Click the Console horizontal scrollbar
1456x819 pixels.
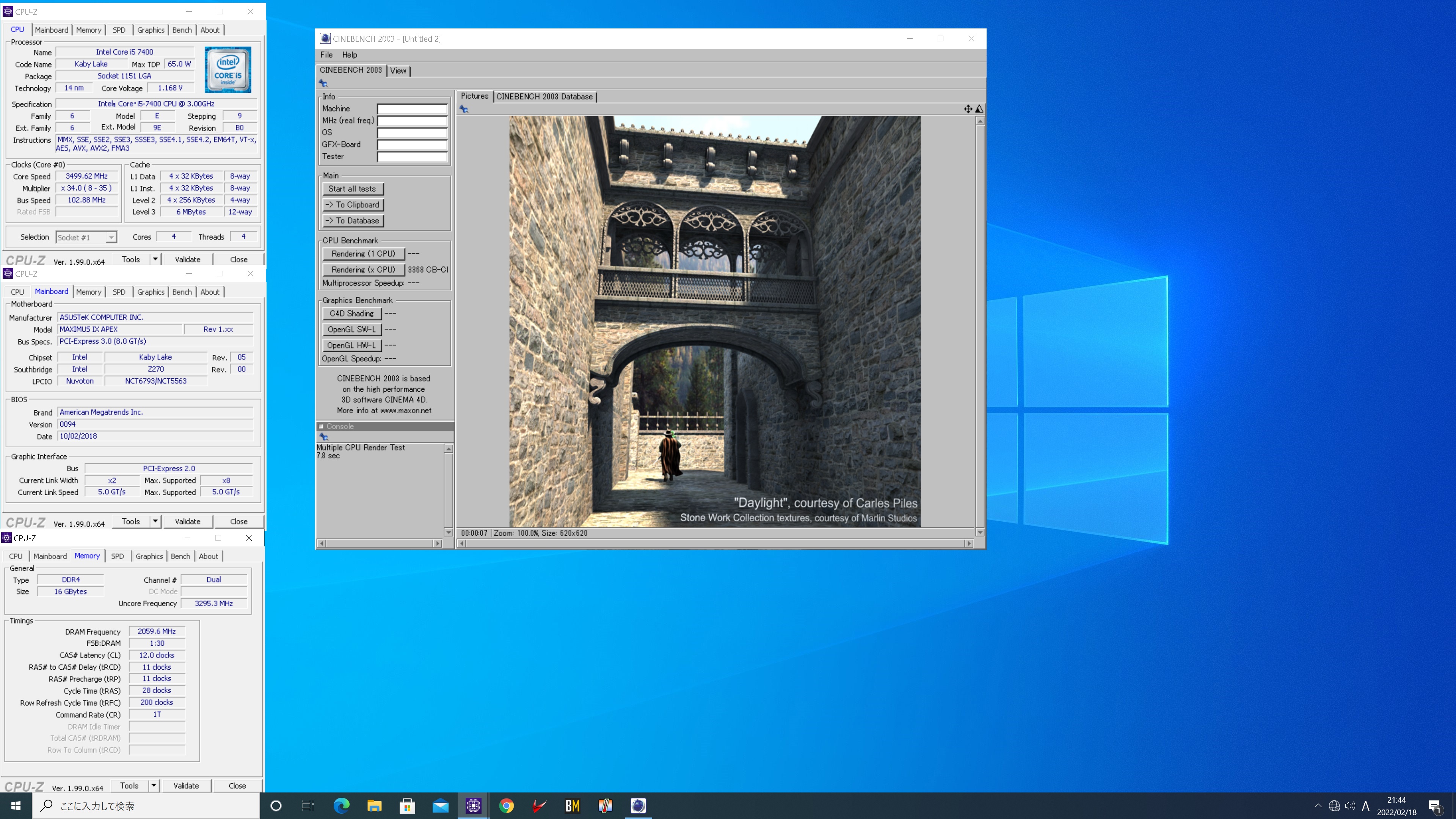379,543
